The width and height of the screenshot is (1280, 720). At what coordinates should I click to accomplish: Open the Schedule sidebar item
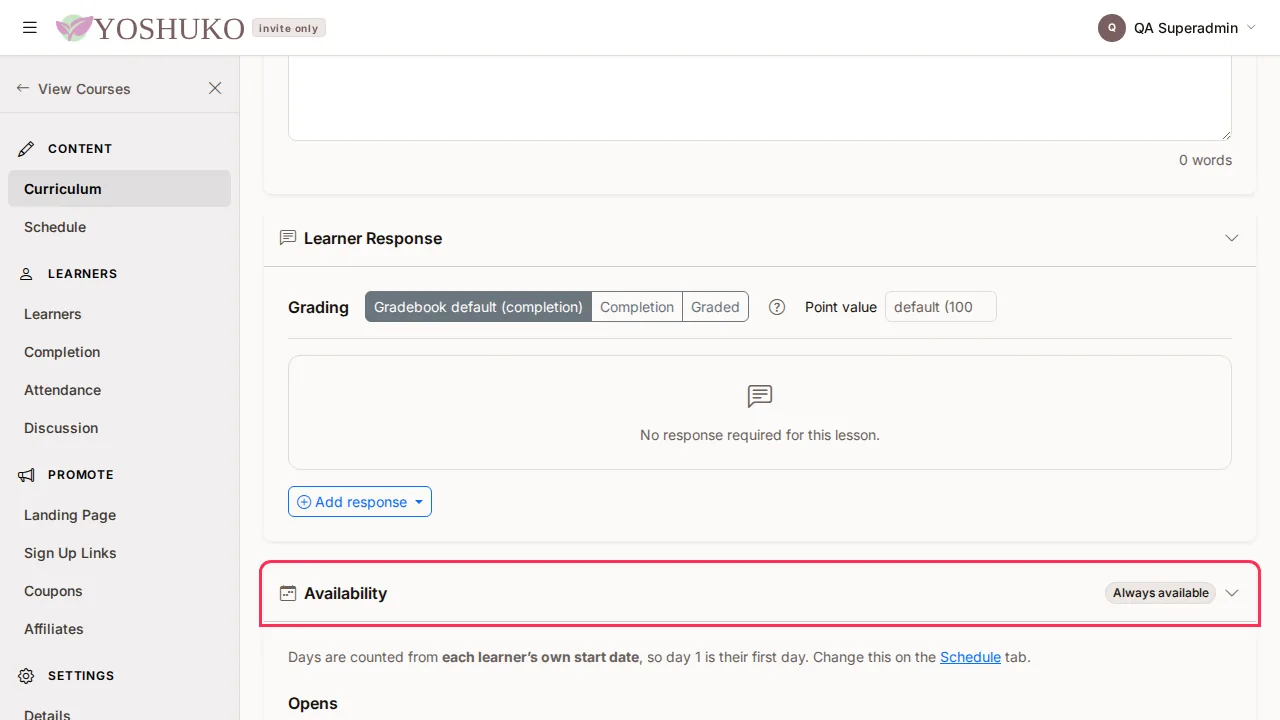click(119, 227)
